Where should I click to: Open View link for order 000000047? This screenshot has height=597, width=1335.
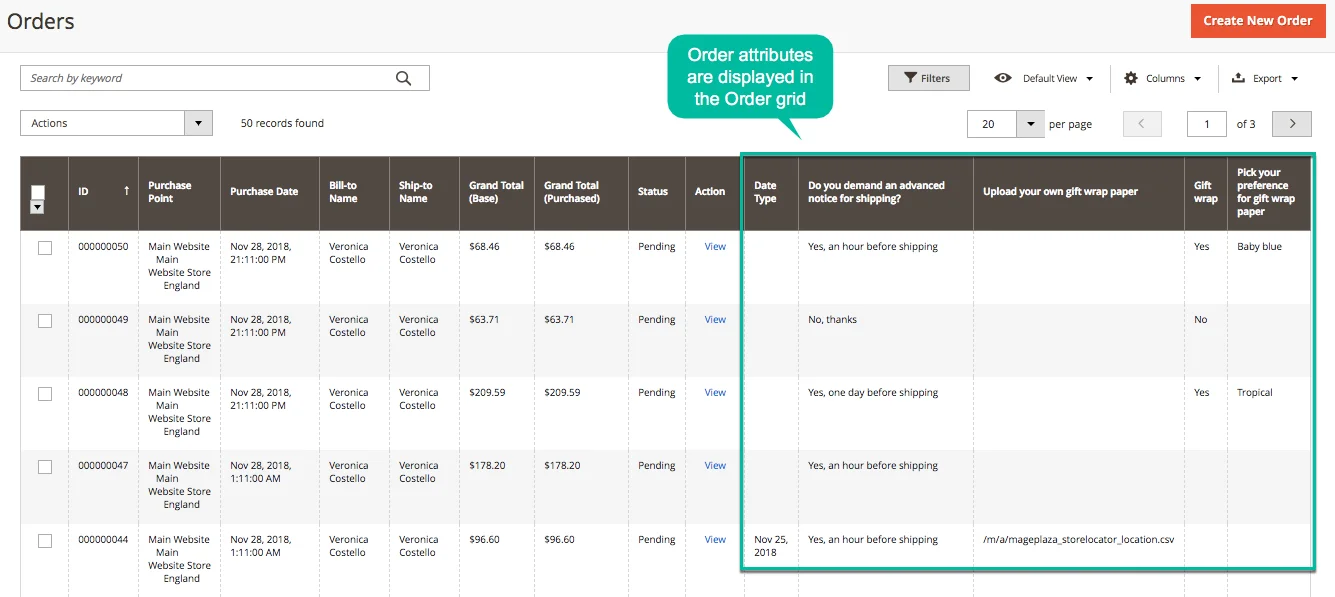point(715,465)
